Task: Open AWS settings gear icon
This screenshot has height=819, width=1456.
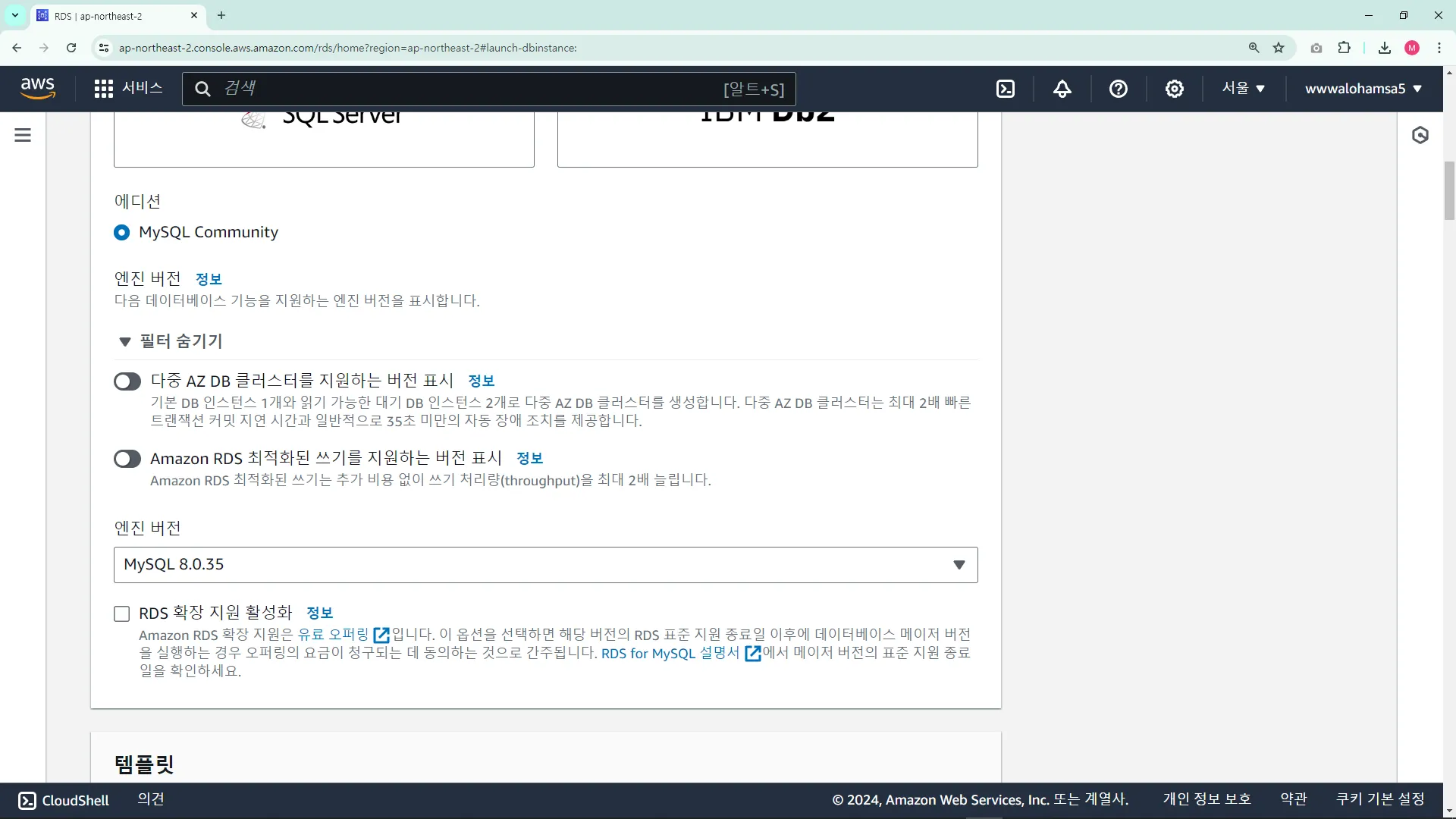Action: point(1174,89)
